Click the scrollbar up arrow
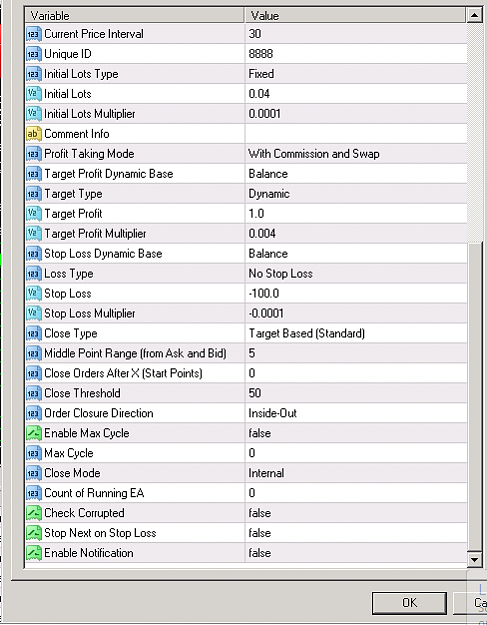487x625 pixels. coord(474,16)
